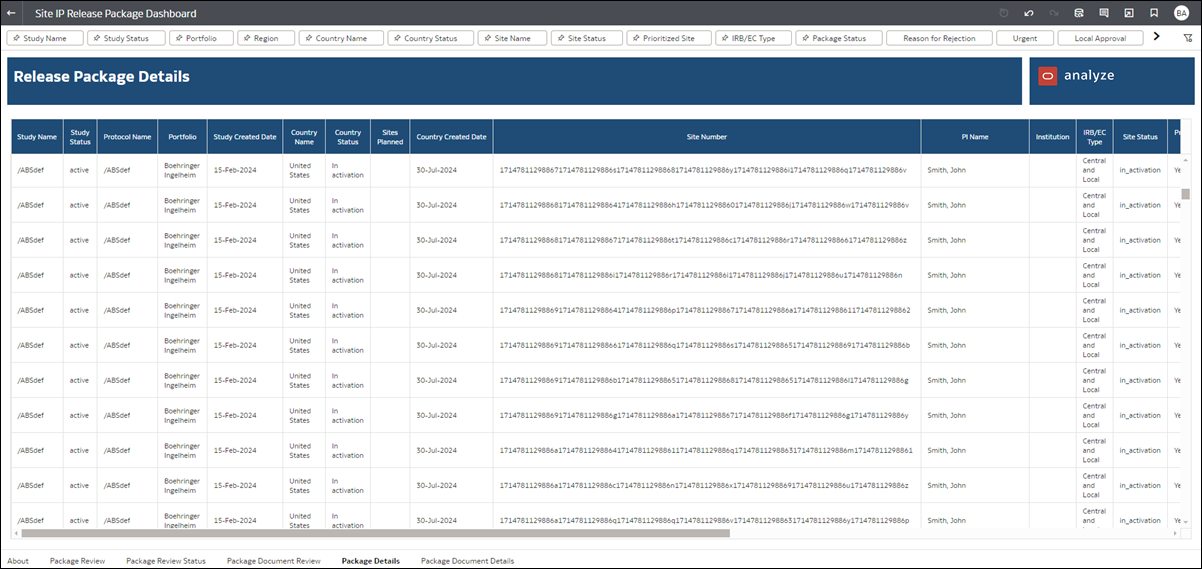1202x569 pixels.
Task: Open the Study Status filter chip
Action: coord(126,38)
